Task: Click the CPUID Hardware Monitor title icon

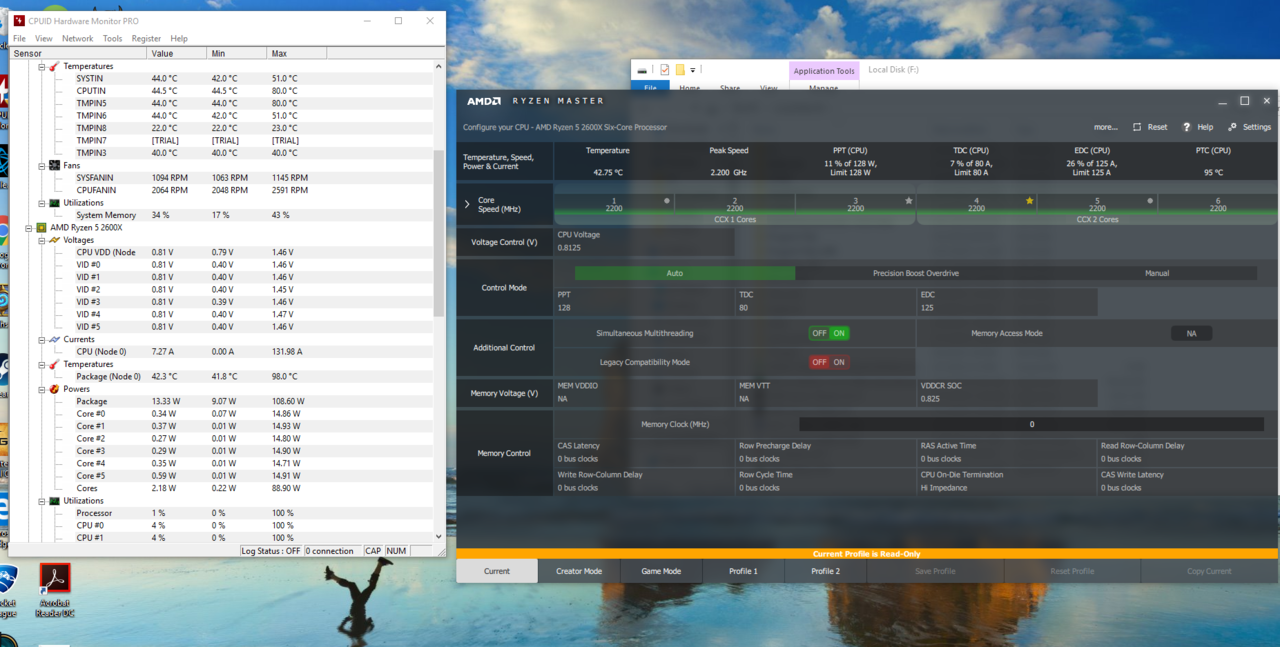Action: pyautogui.click(x=19, y=21)
